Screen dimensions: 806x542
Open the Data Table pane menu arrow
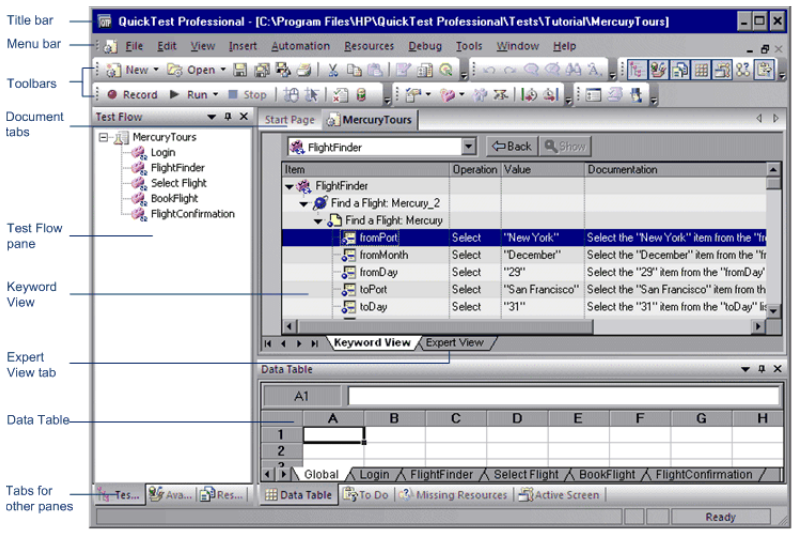(x=745, y=369)
